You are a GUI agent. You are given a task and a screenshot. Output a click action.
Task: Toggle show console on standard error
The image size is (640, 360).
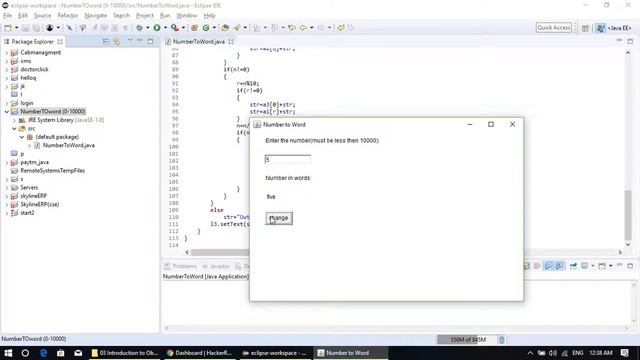pos(559,266)
